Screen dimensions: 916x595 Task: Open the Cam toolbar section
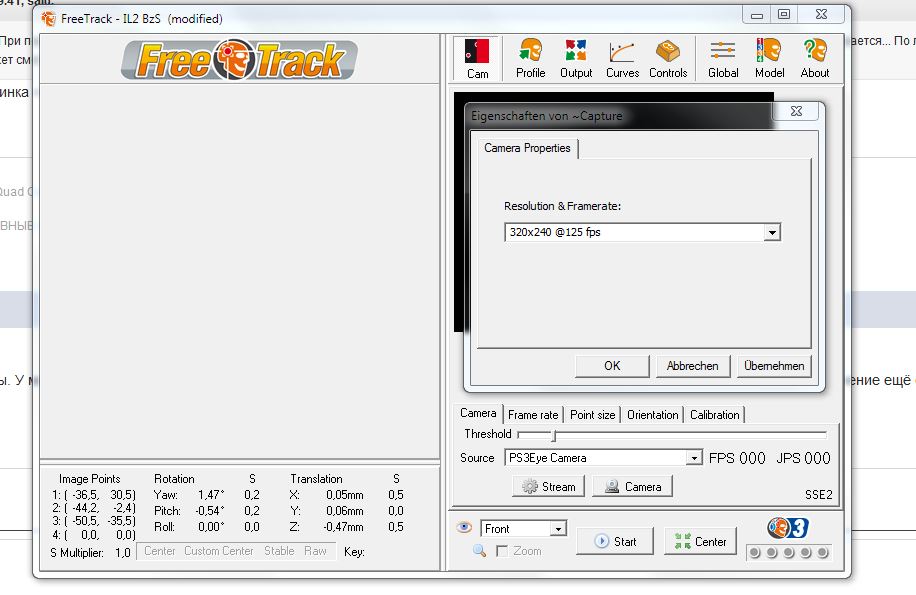pos(477,58)
